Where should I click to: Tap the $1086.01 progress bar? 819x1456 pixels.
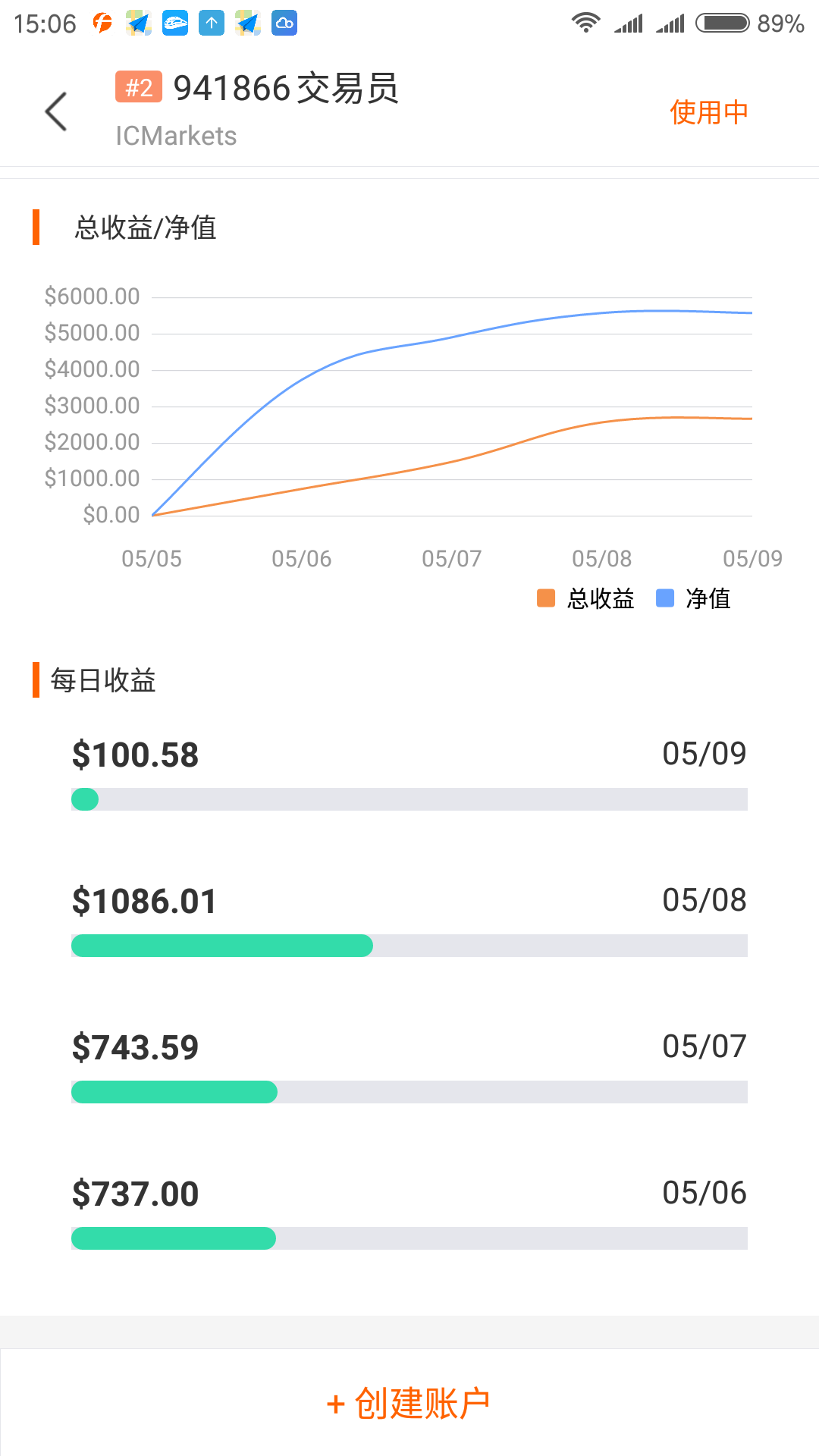pos(409,946)
